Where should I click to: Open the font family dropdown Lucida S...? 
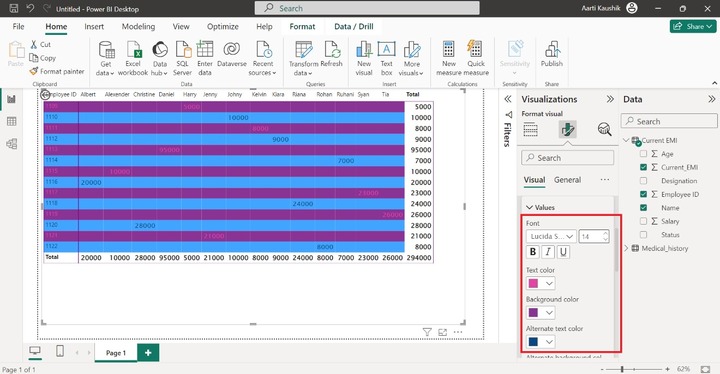pyautogui.click(x=551, y=236)
